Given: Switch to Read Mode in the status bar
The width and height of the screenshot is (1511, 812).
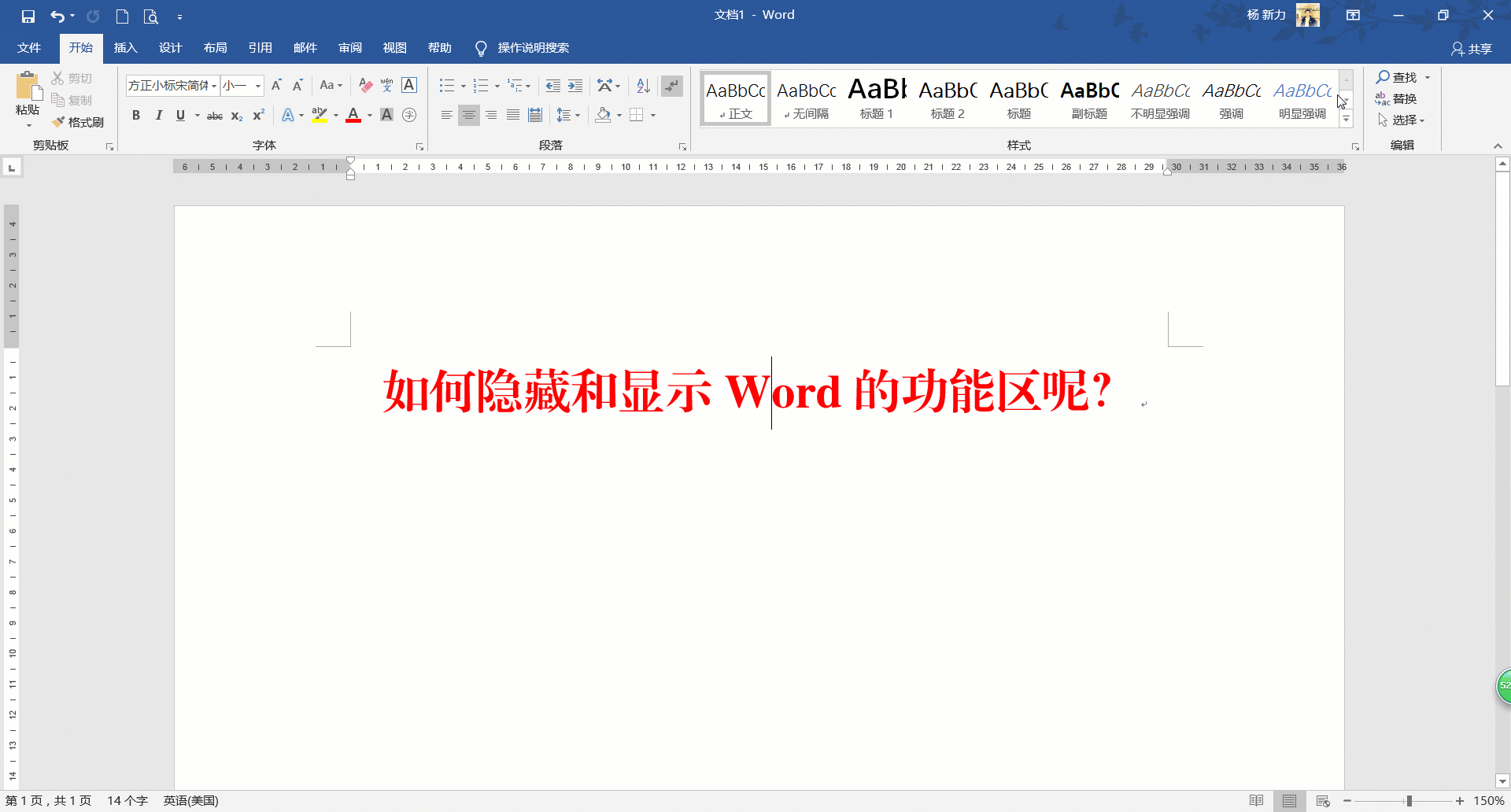Looking at the screenshot, I should [x=1256, y=801].
